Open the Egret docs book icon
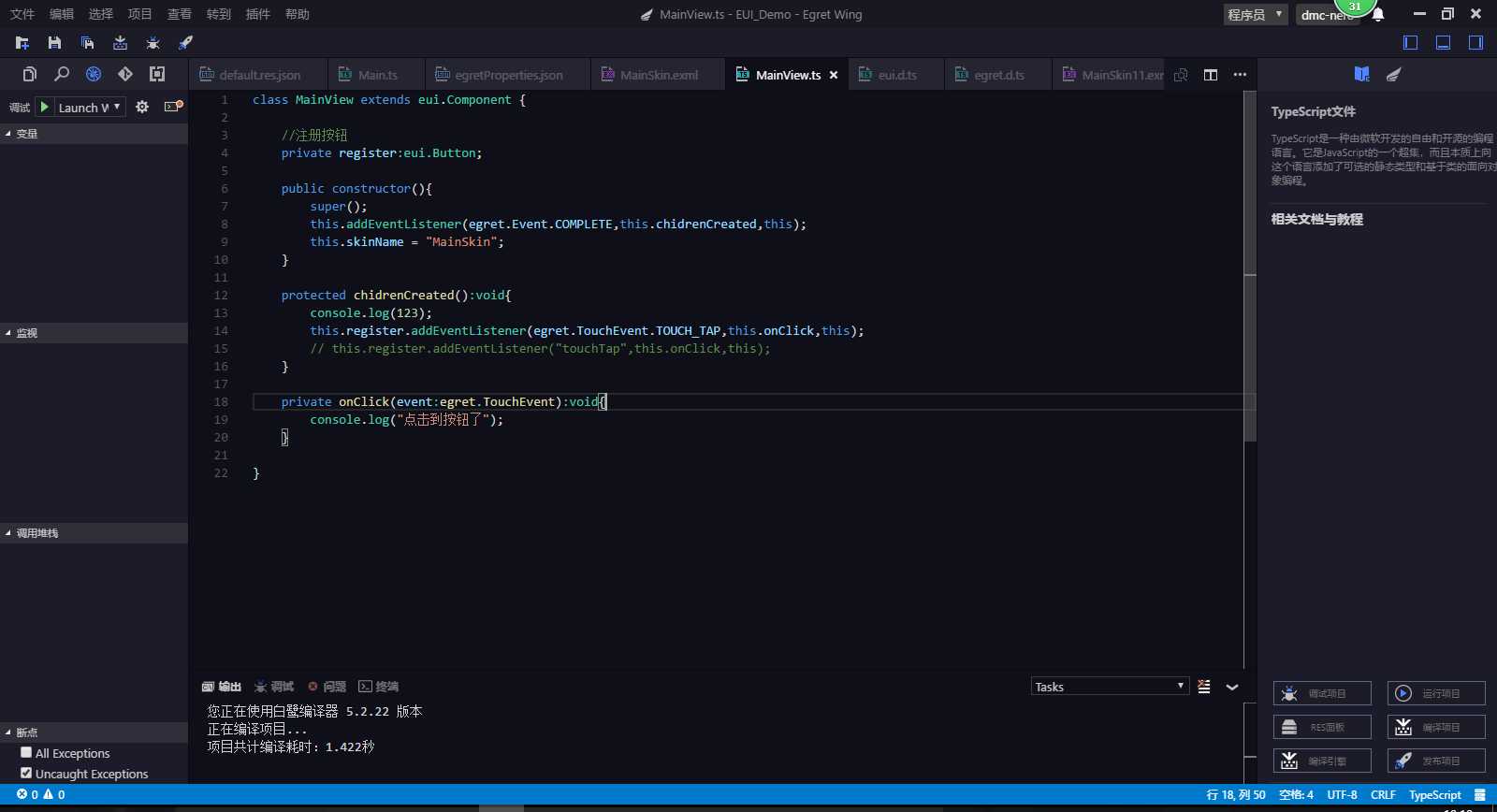Image resolution: width=1497 pixels, height=812 pixels. [x=1362, y=74]
